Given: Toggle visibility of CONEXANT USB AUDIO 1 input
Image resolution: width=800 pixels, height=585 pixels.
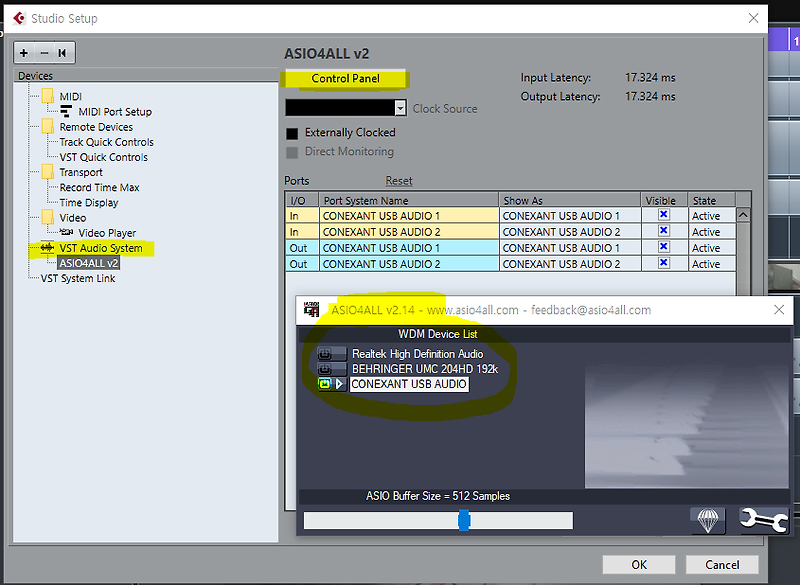Looking at the screenshot, I should point(663,215).
